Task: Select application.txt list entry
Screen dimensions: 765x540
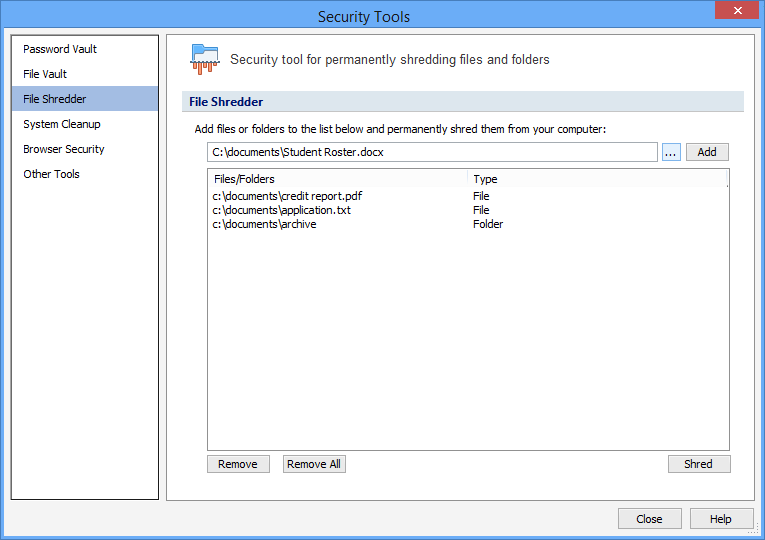Action: coord(281,210)
